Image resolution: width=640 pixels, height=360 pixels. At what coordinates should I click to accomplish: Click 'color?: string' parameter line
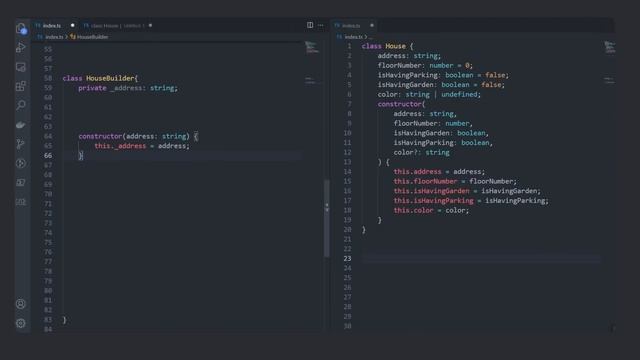tap(422, 152)
